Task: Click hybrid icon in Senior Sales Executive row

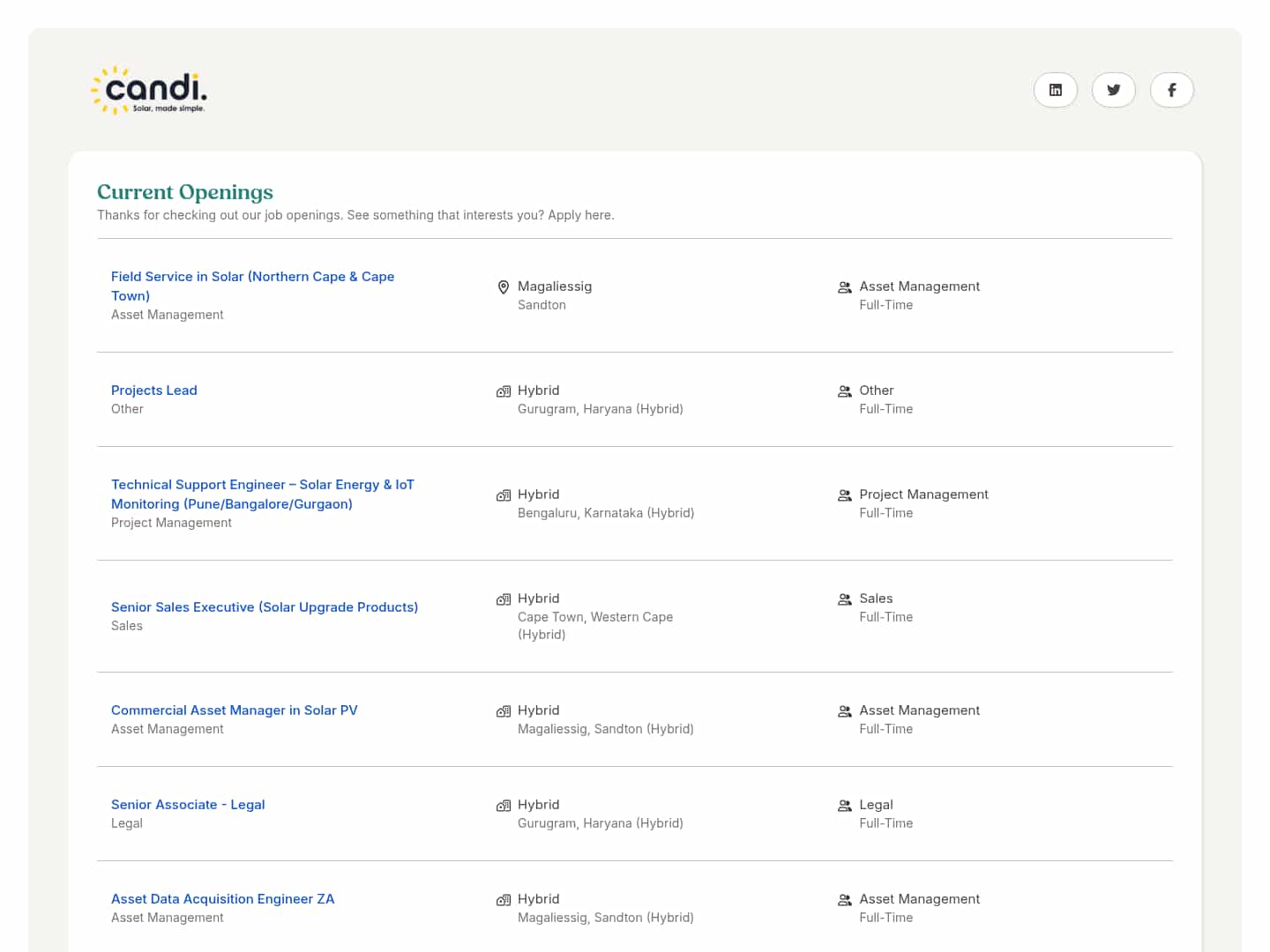Action: tap(504, 599)
